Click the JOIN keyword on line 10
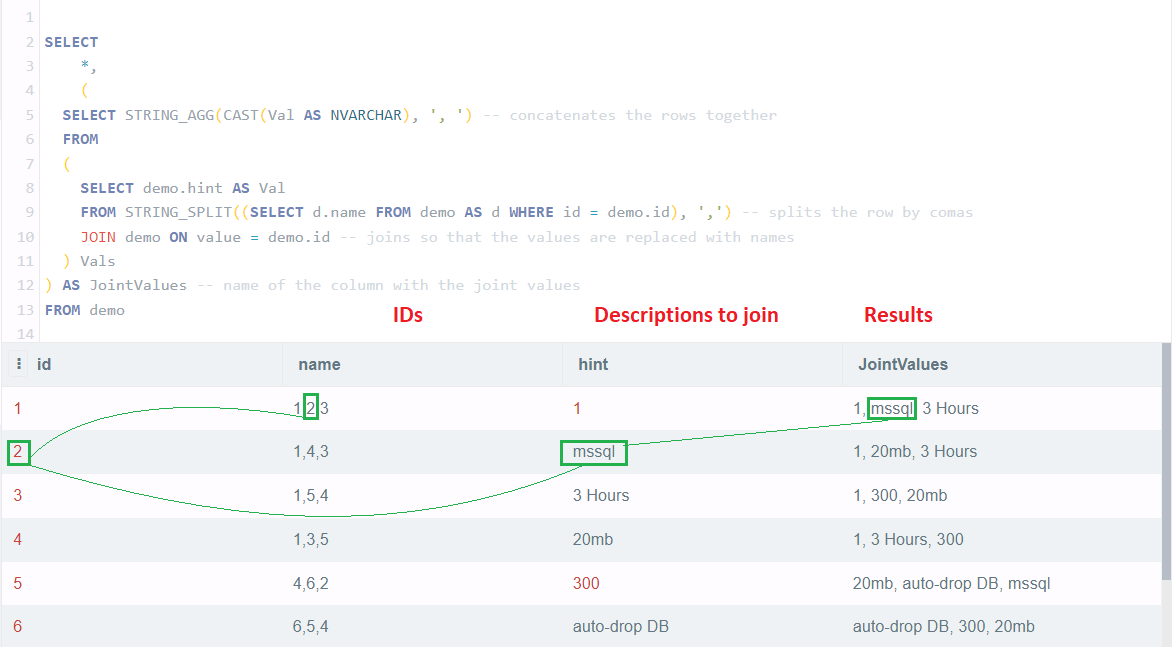 pyautogui.click(x=98, y=237)
